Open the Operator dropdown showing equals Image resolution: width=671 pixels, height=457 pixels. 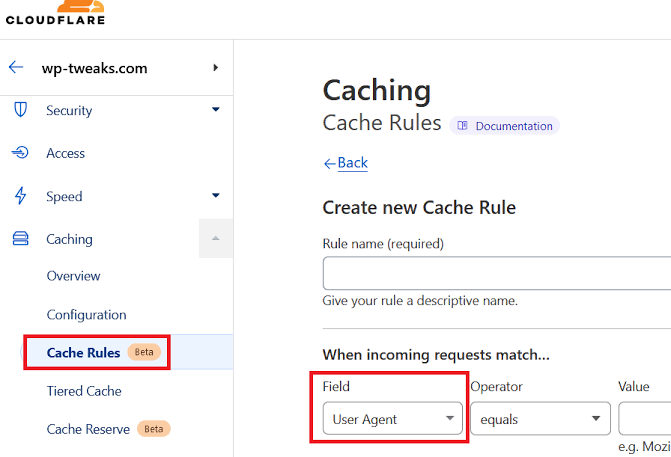[x=540, y=418]
